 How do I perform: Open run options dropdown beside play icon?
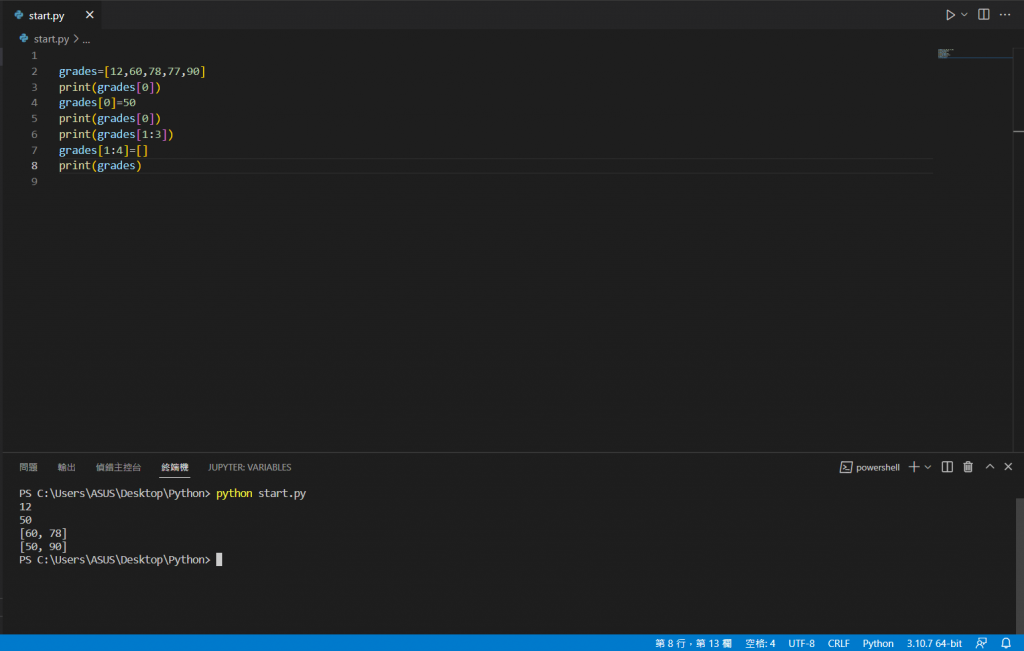point(965,14)
